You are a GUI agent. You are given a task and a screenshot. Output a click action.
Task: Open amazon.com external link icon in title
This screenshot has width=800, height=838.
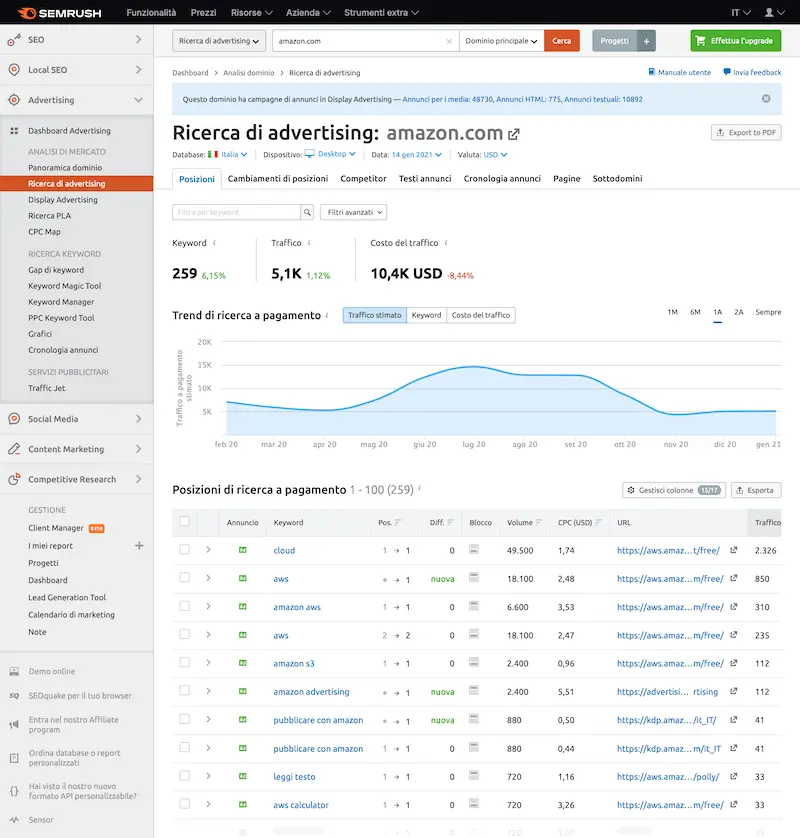(514, 134)
